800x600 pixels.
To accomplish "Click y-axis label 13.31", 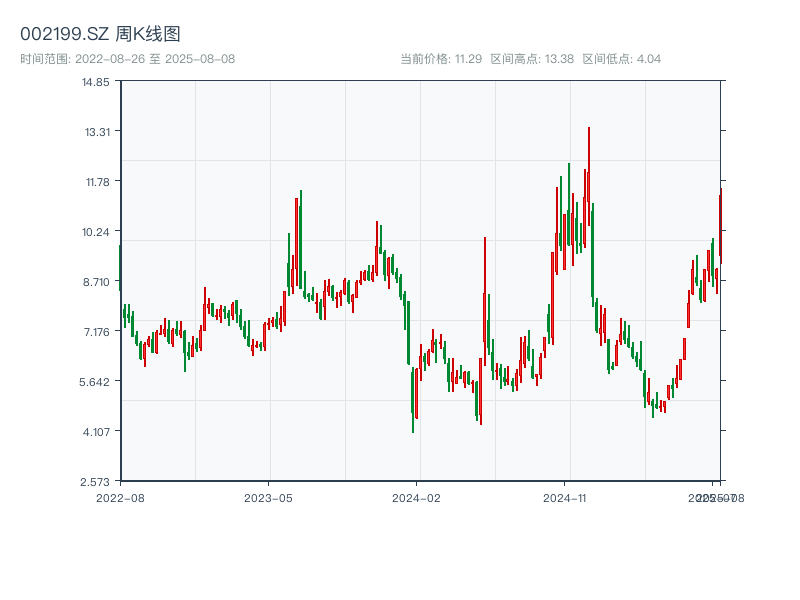I will (97, 132).
